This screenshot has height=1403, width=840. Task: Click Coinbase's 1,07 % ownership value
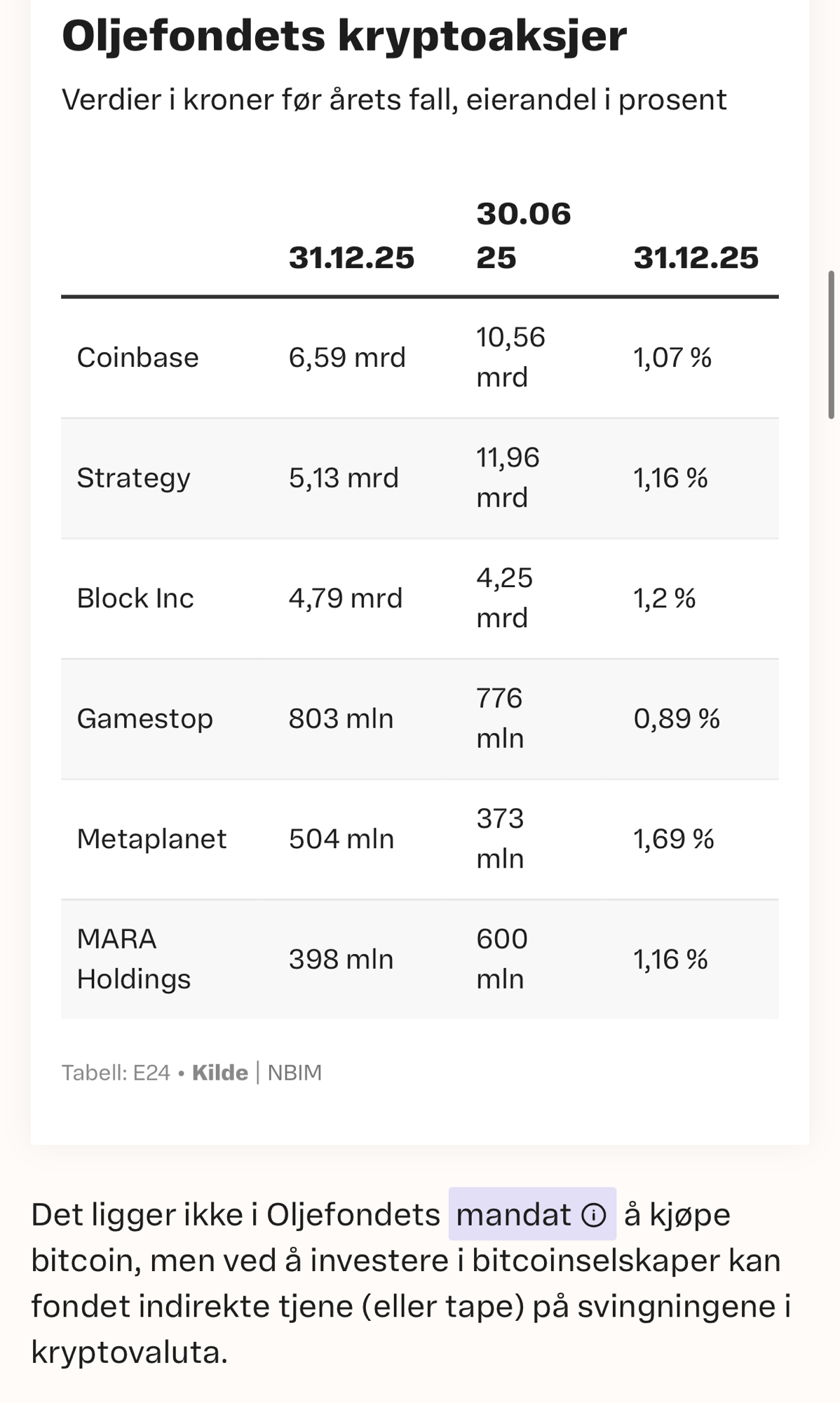[x=672, y=358]
